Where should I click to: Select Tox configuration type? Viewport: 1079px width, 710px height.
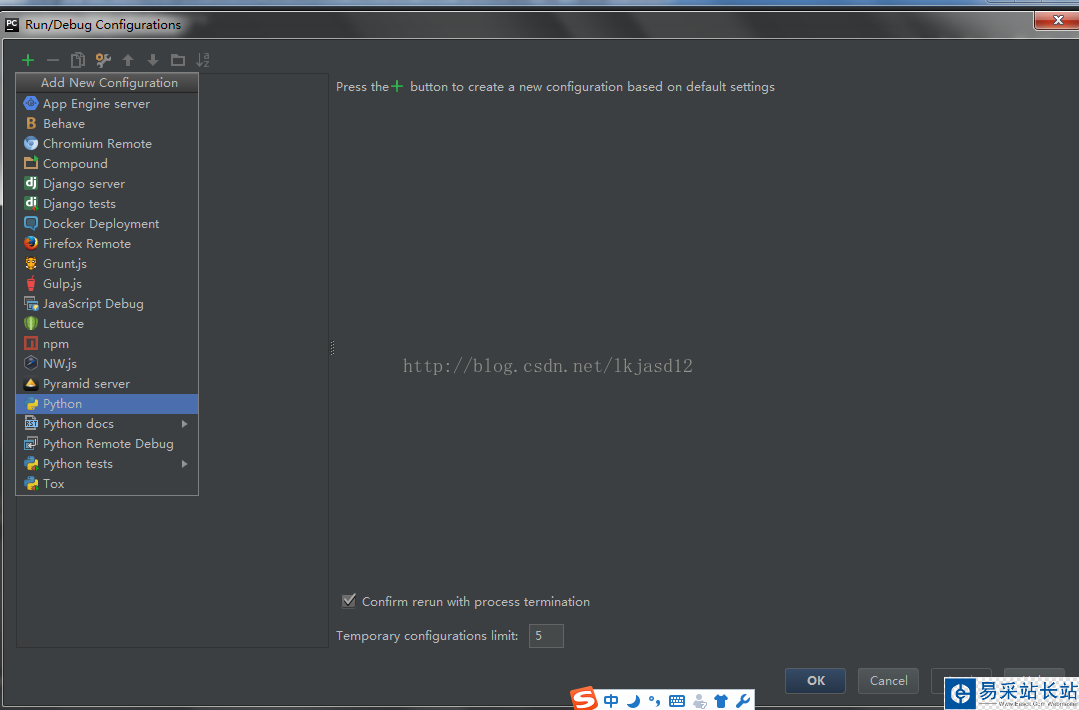coord(107,484)
